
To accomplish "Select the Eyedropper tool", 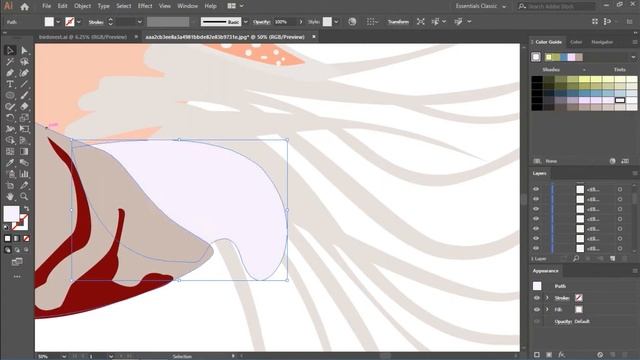I will (10, 163).
